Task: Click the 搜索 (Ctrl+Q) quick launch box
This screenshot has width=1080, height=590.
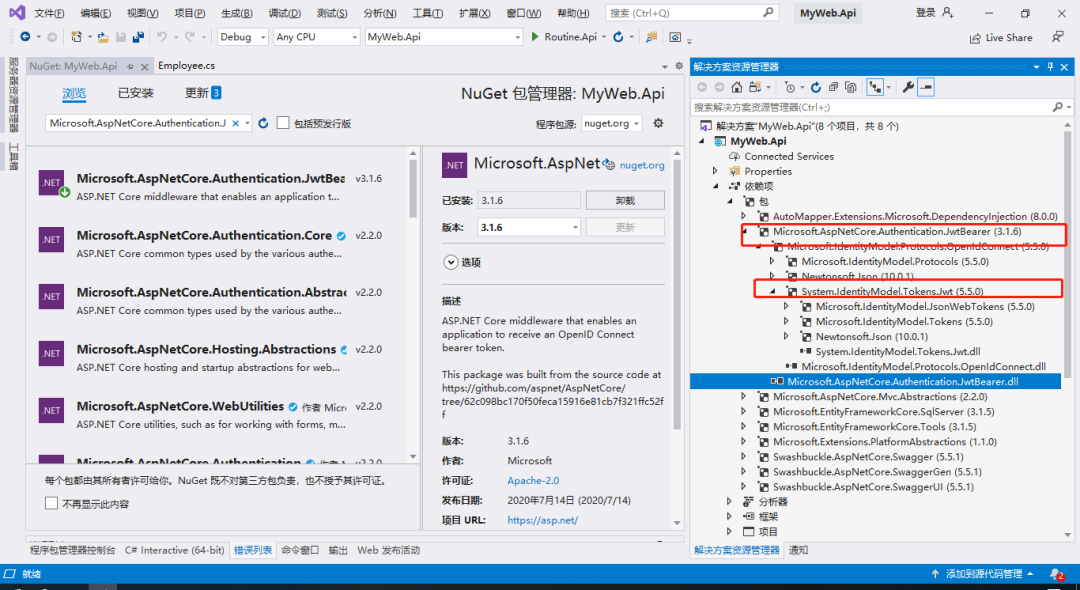Action: (x=692, y=12)
